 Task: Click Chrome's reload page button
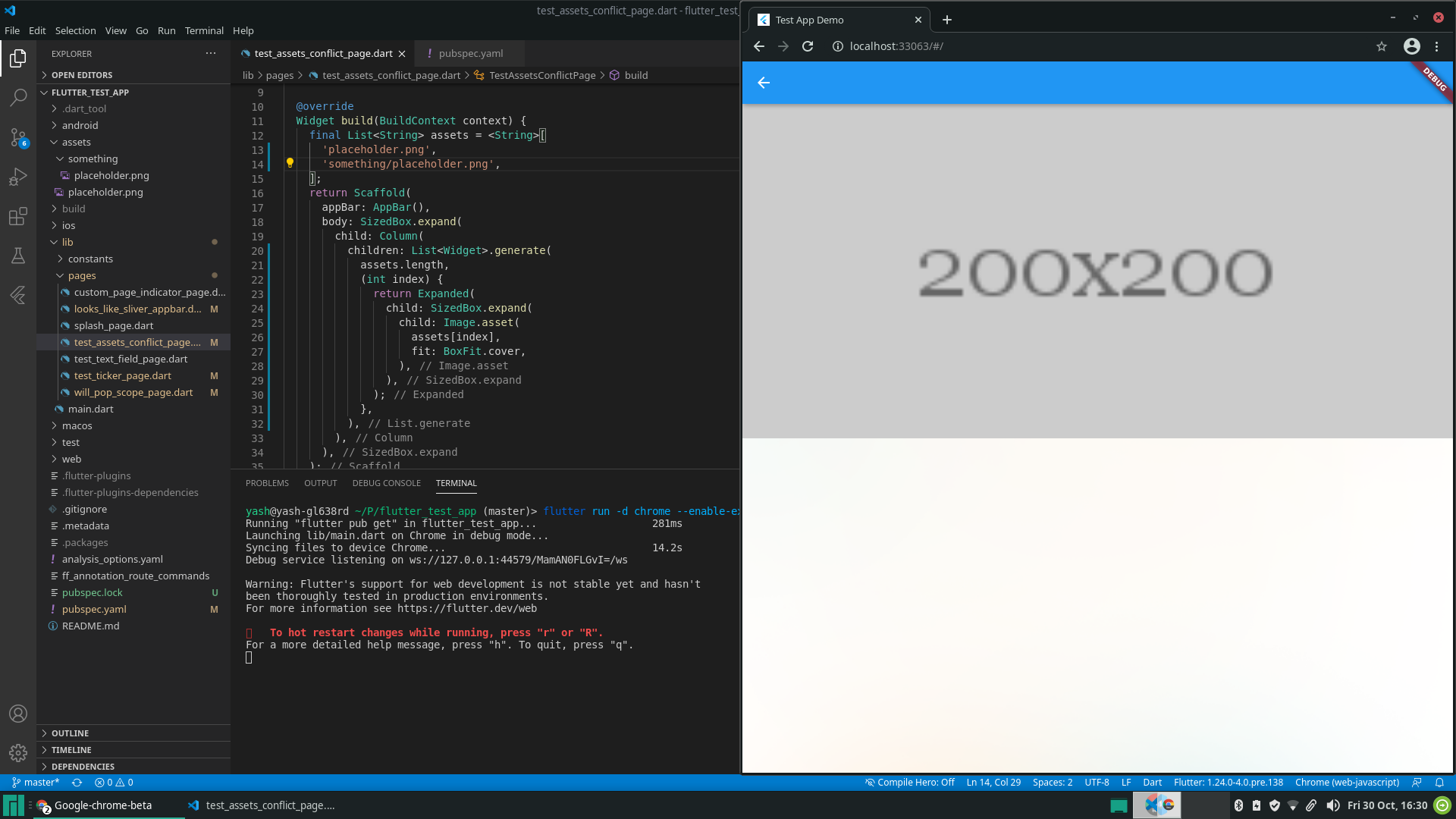tap(808, 46)
